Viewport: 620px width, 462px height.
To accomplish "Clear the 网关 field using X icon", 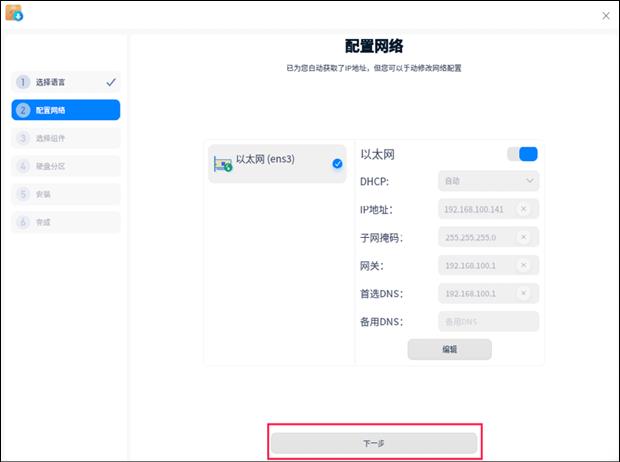I will (523, 265).
